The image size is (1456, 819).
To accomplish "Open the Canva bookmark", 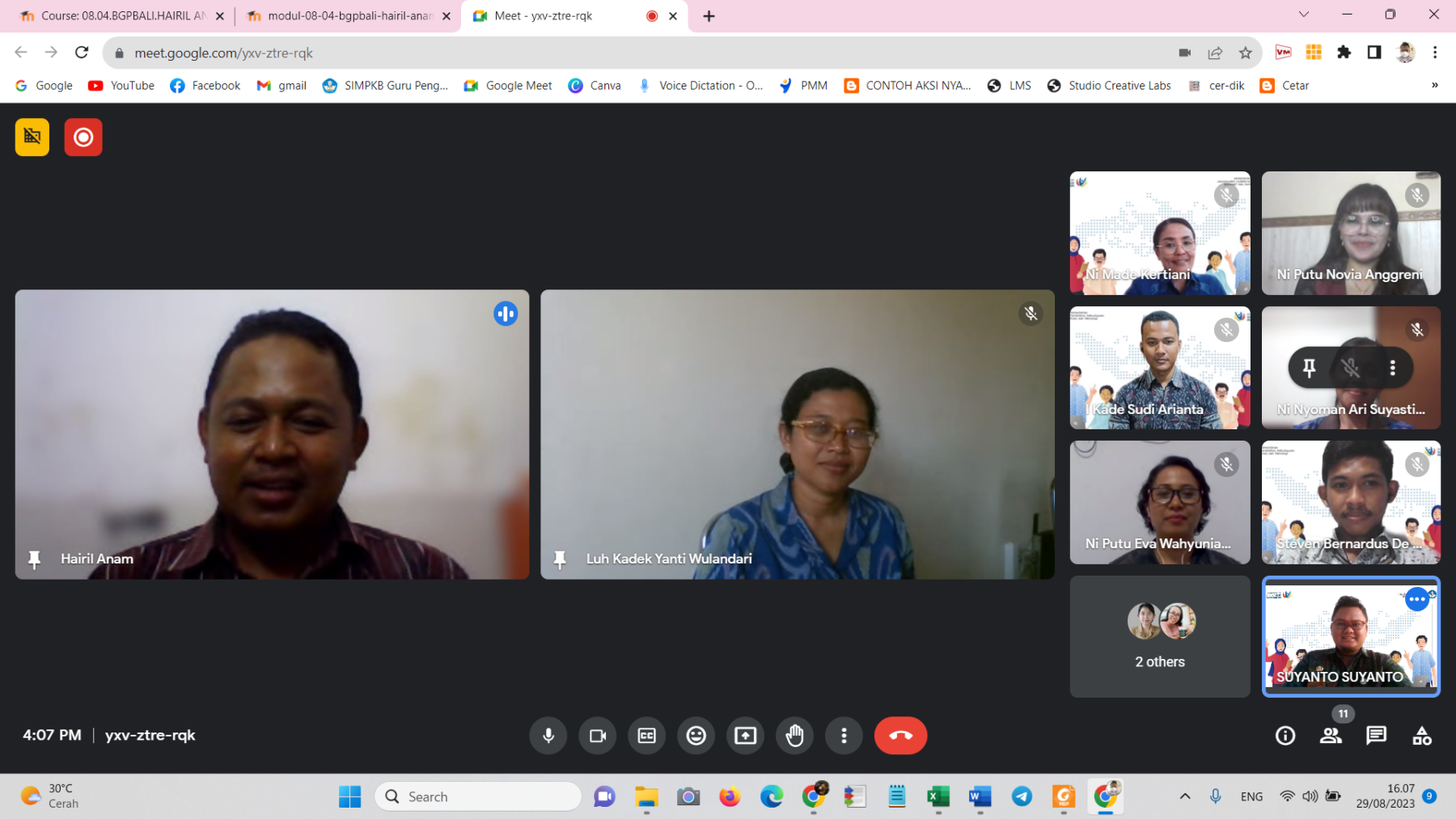I will pyautogui.click(x=595, y=86).
